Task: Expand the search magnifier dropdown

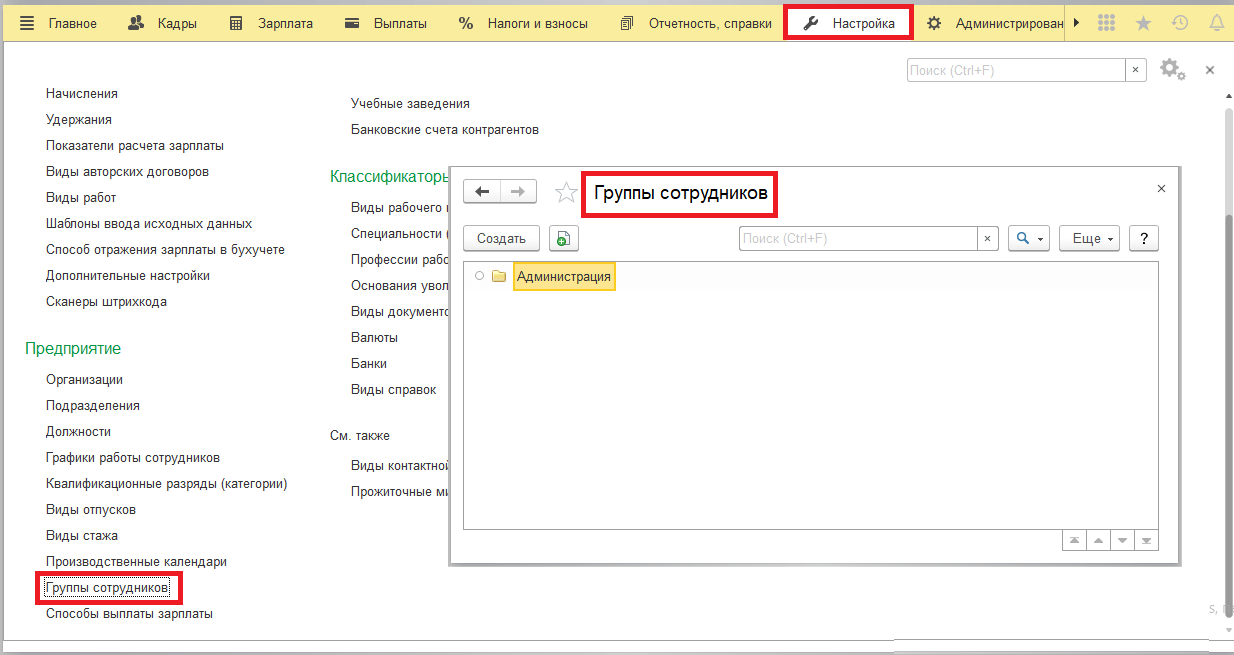Action: coord(1028,238)
